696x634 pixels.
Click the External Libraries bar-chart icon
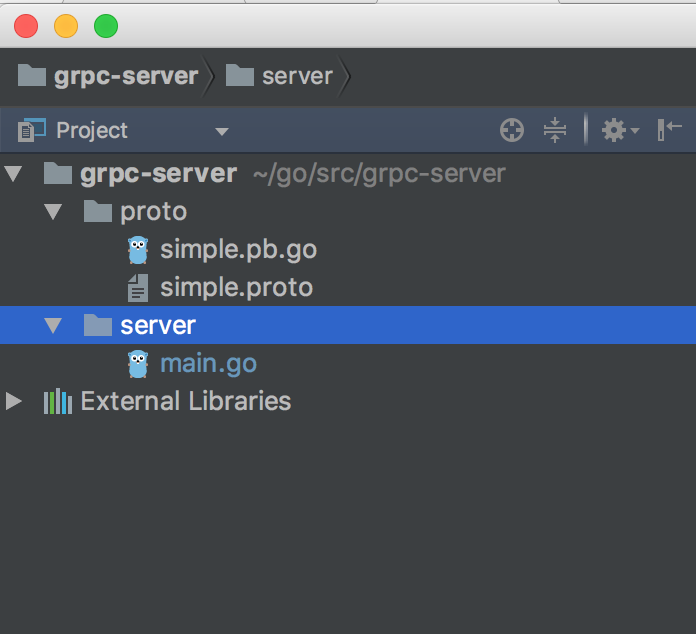tap(58, 402)
